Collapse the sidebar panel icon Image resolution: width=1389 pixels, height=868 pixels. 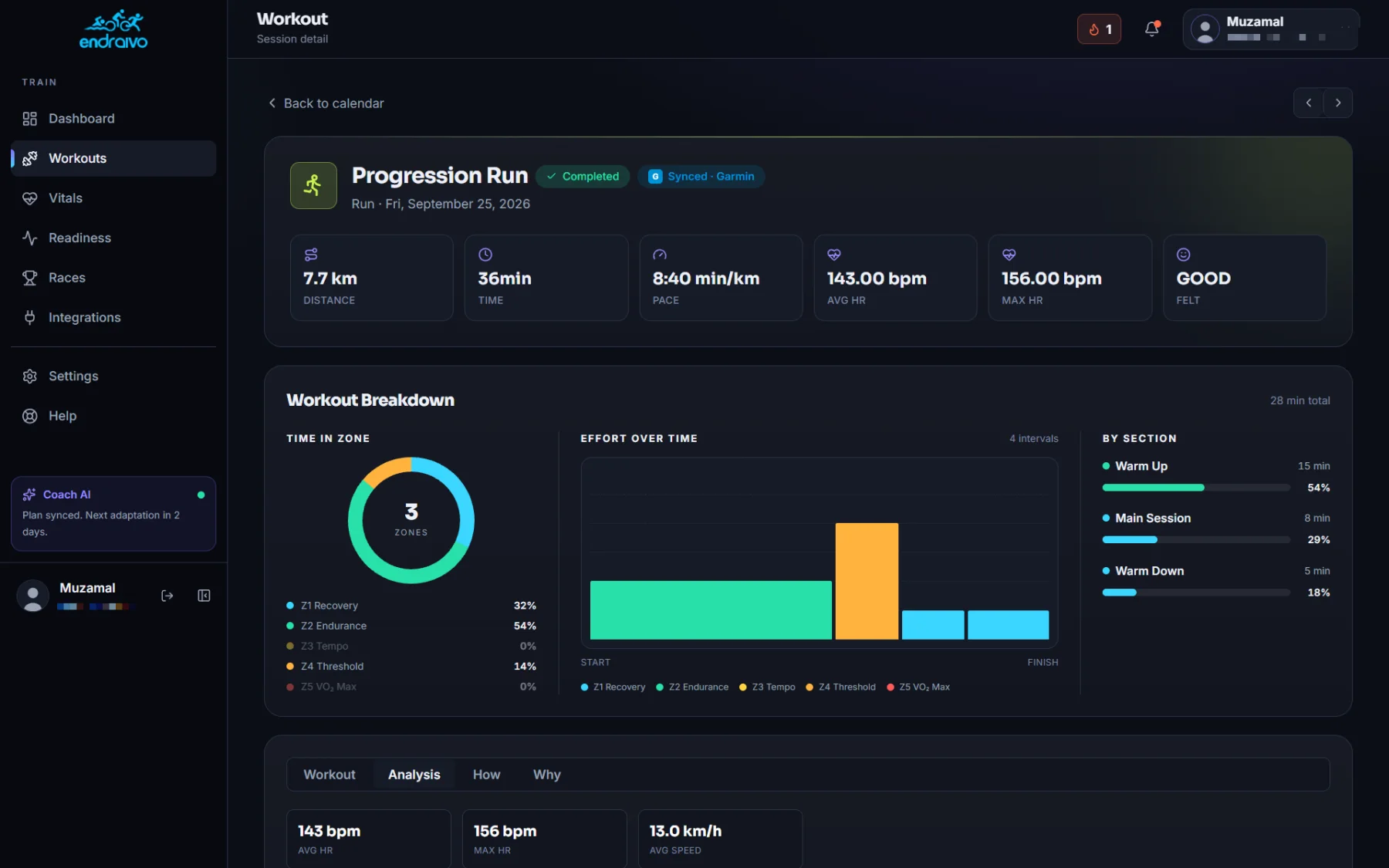point(204,596)
